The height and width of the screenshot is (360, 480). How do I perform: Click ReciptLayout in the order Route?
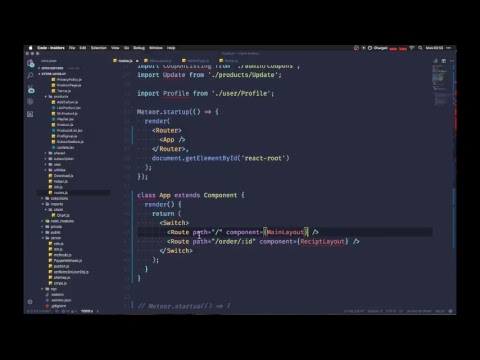[x=322, y=241]
